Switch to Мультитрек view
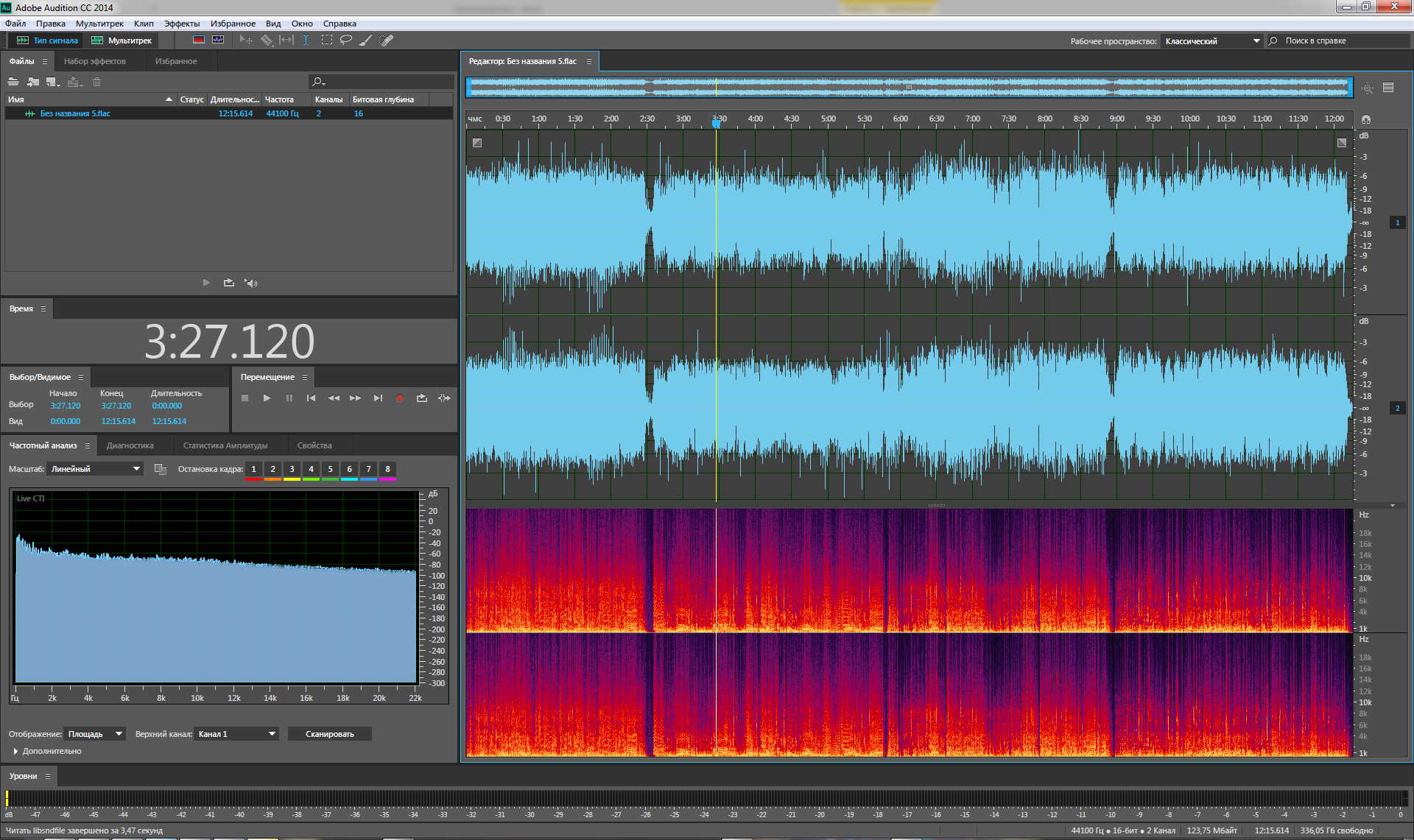 (x=122, y=40)
